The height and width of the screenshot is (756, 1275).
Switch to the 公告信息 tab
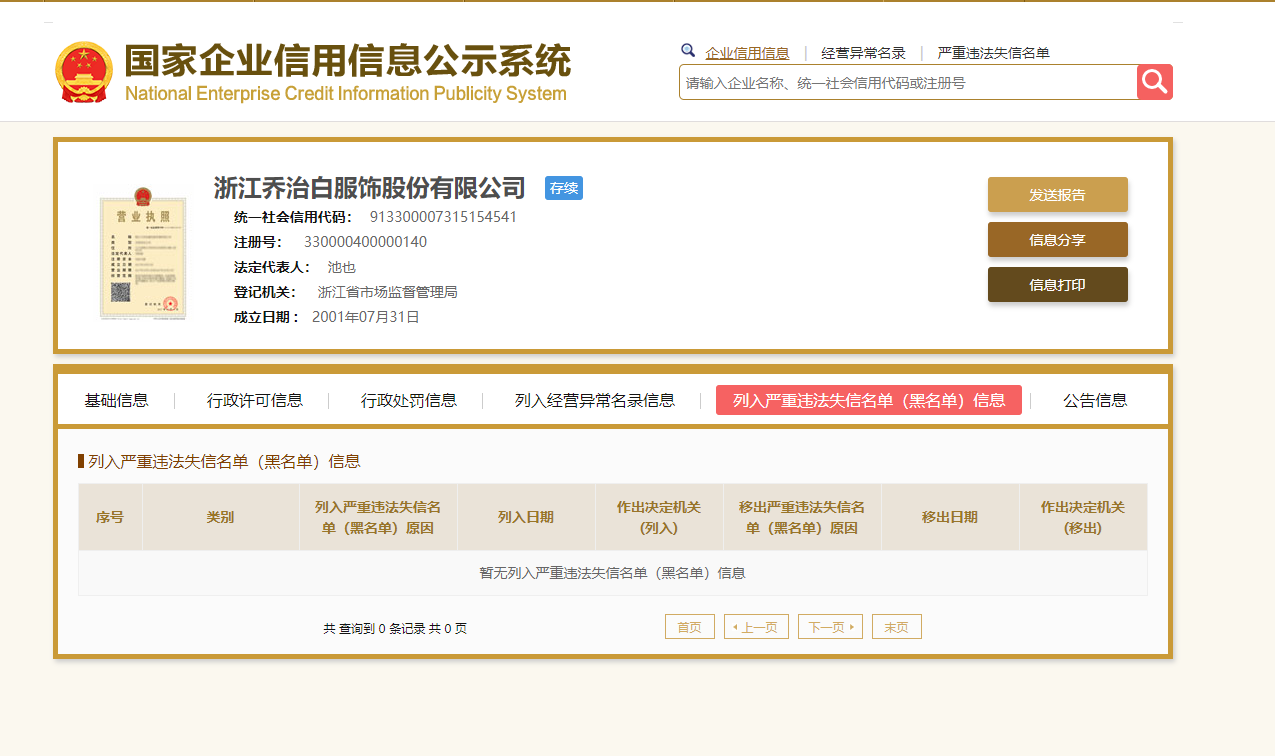pos(1095,400)
